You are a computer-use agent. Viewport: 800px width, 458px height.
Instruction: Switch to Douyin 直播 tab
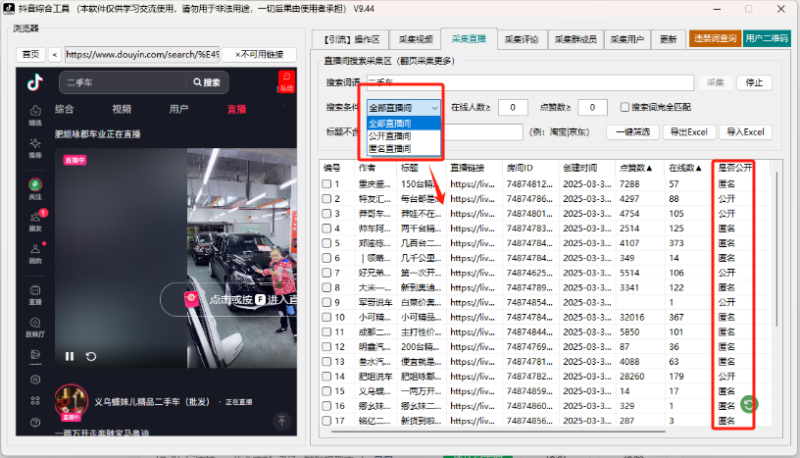pyautogui.click(x=237, y=109)
